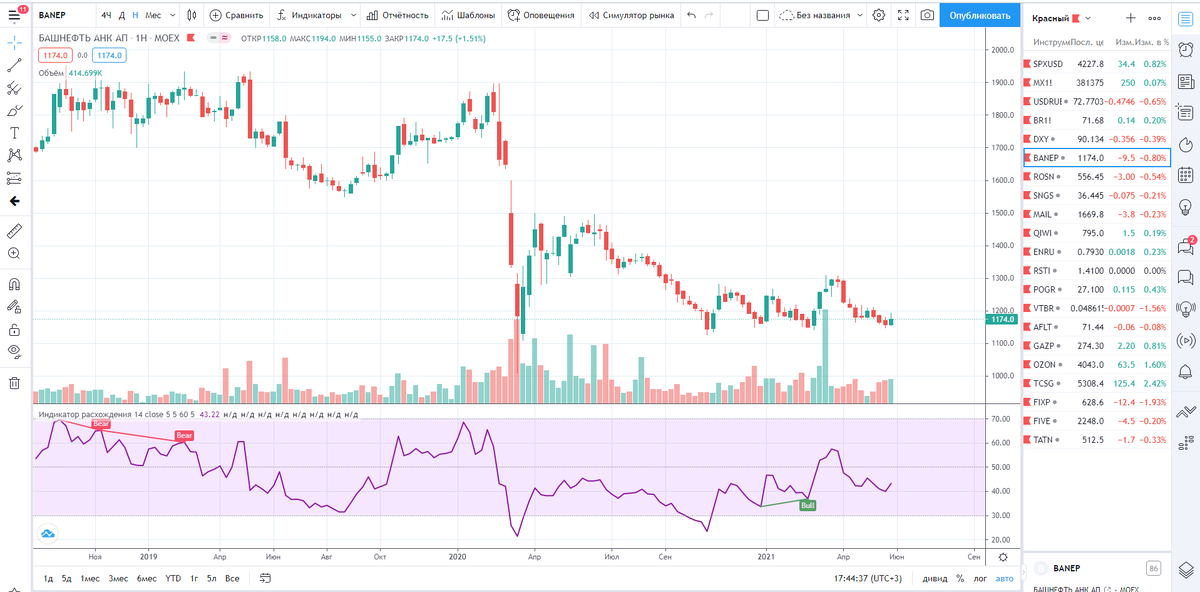Remove drawings with the trash icon
This screenshot has height=592, width=1200.
(x=14, y=382)
